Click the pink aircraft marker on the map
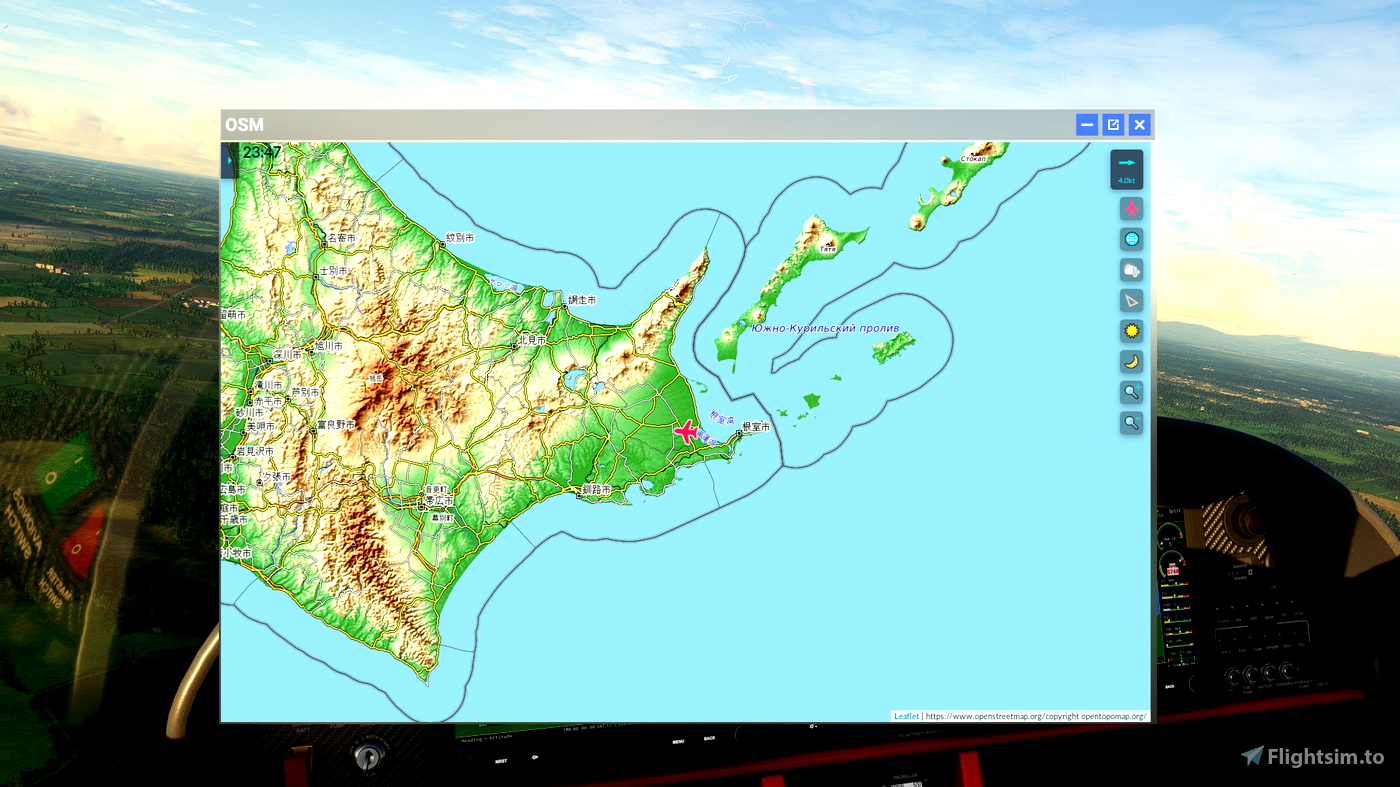The width and height of the screenshot is (1400, 787). point(686,432)
